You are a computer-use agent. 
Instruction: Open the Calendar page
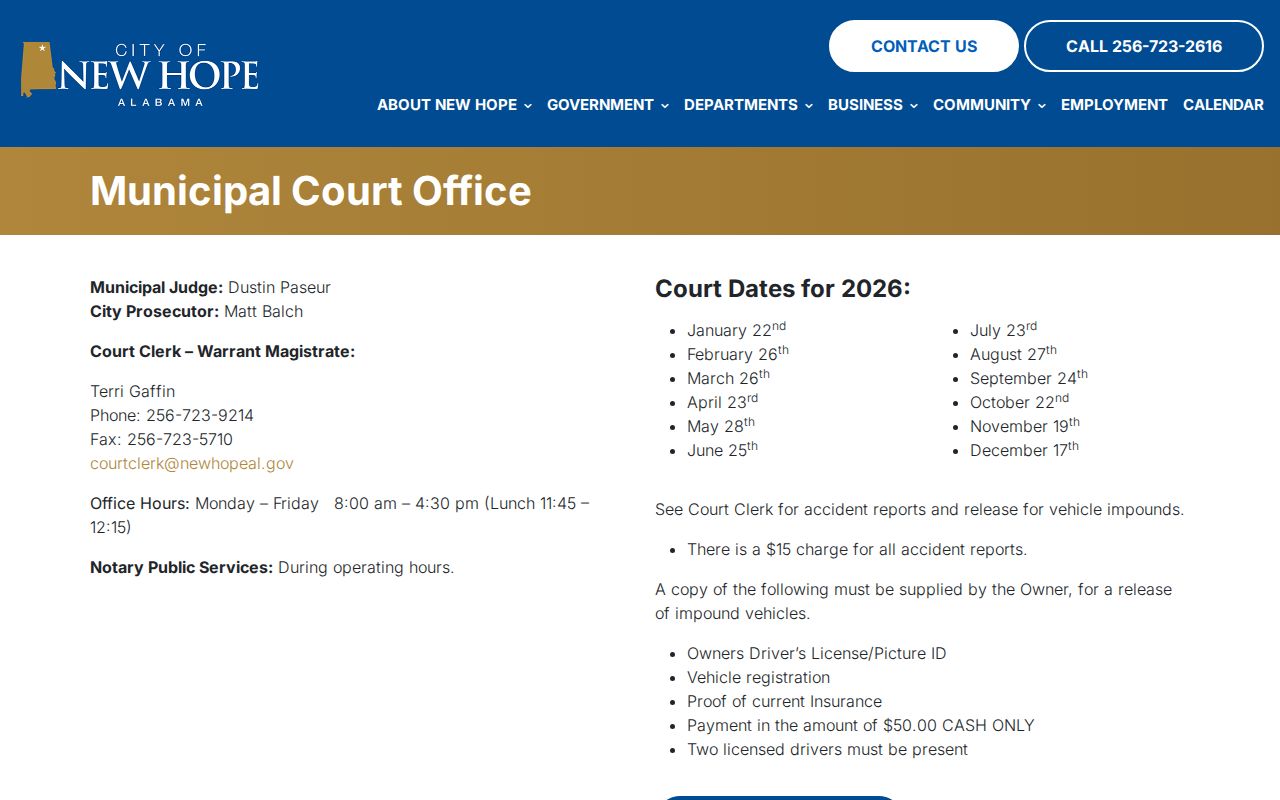1223,105
